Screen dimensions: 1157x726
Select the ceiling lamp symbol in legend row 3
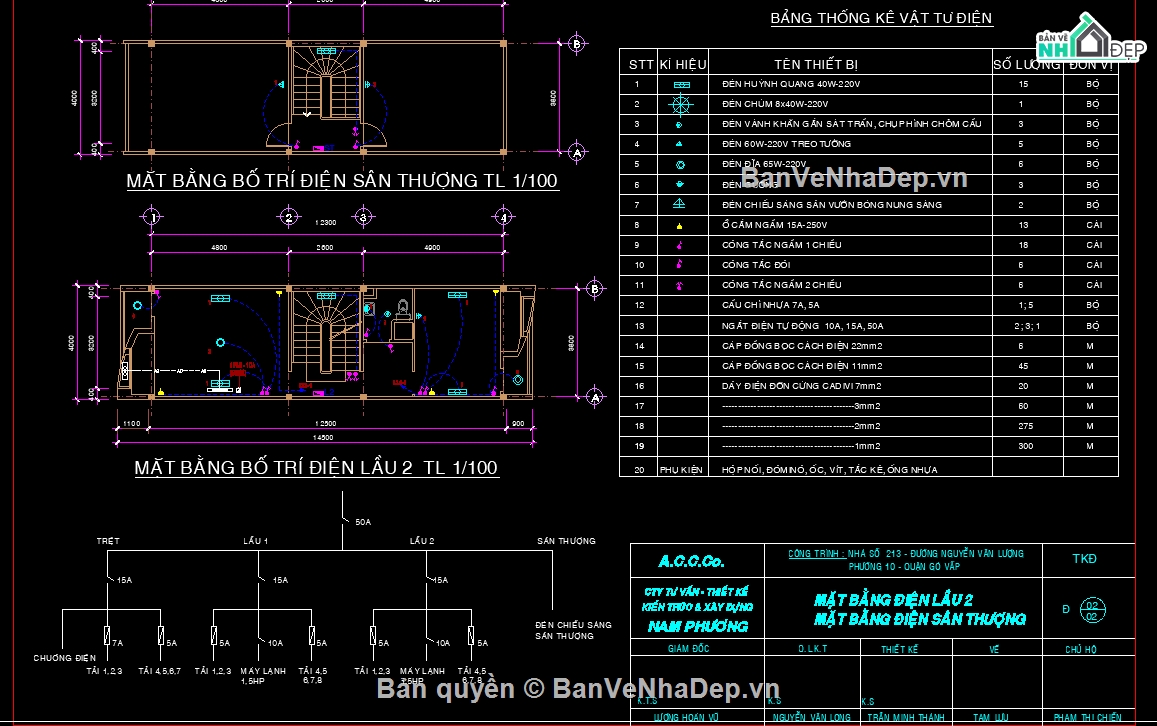coord(680,125)
